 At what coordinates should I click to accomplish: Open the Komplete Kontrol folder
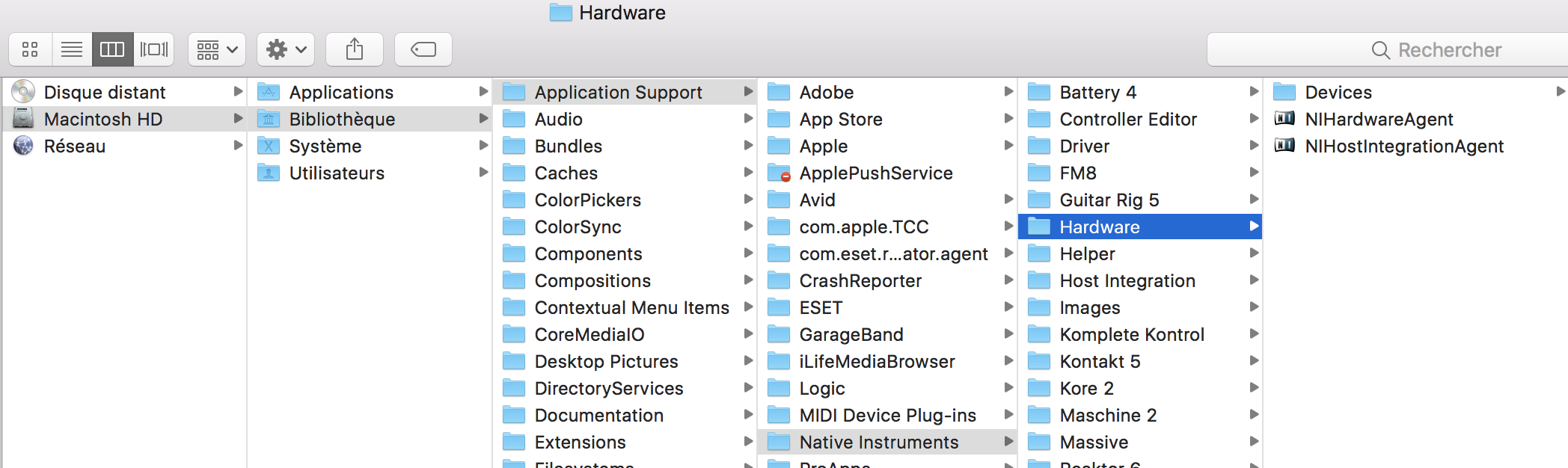[x=1140, y=334]
